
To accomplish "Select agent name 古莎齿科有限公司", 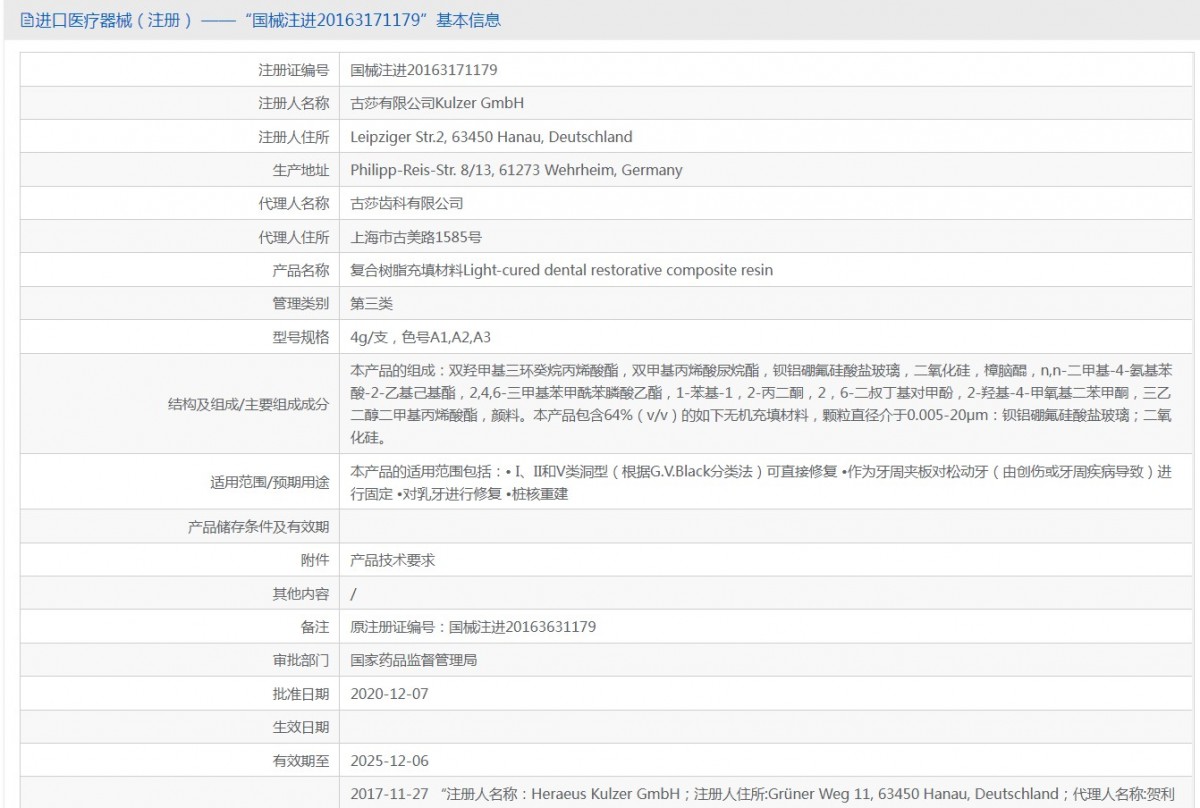I will click(407, 204).
